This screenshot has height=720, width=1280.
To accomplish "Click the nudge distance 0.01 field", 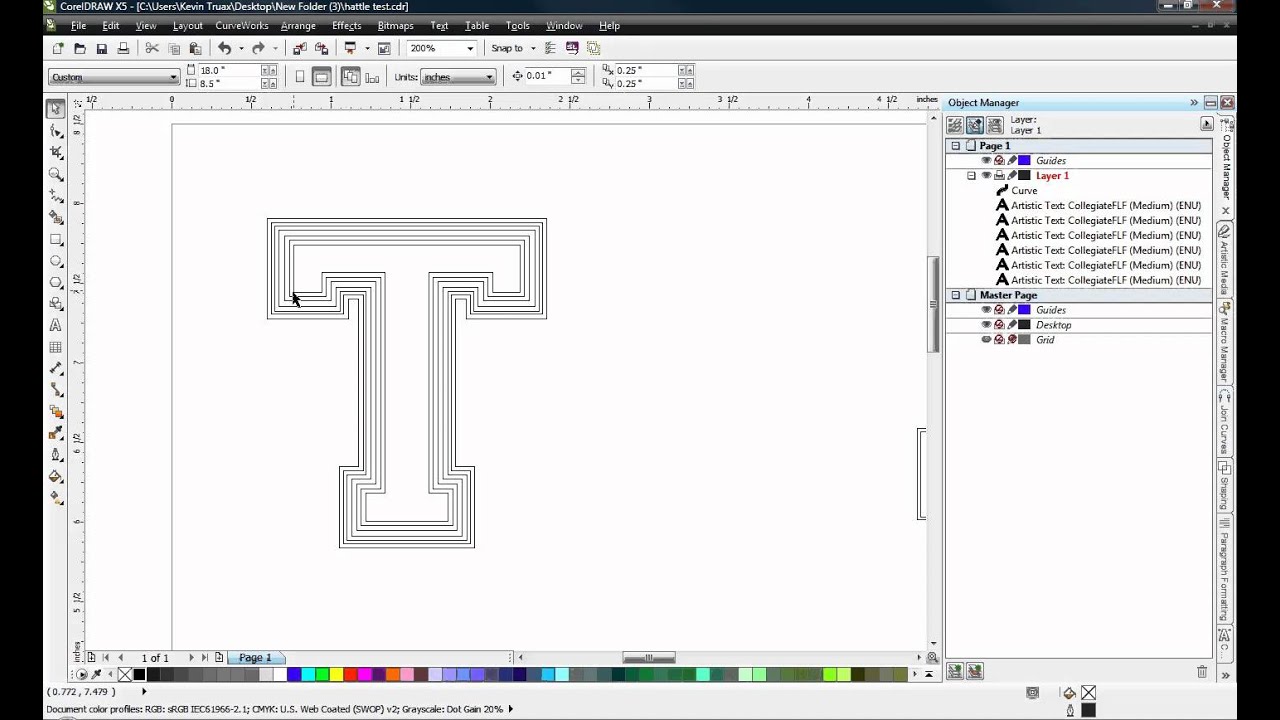I will pyautogui.click(x=547, y=76).
